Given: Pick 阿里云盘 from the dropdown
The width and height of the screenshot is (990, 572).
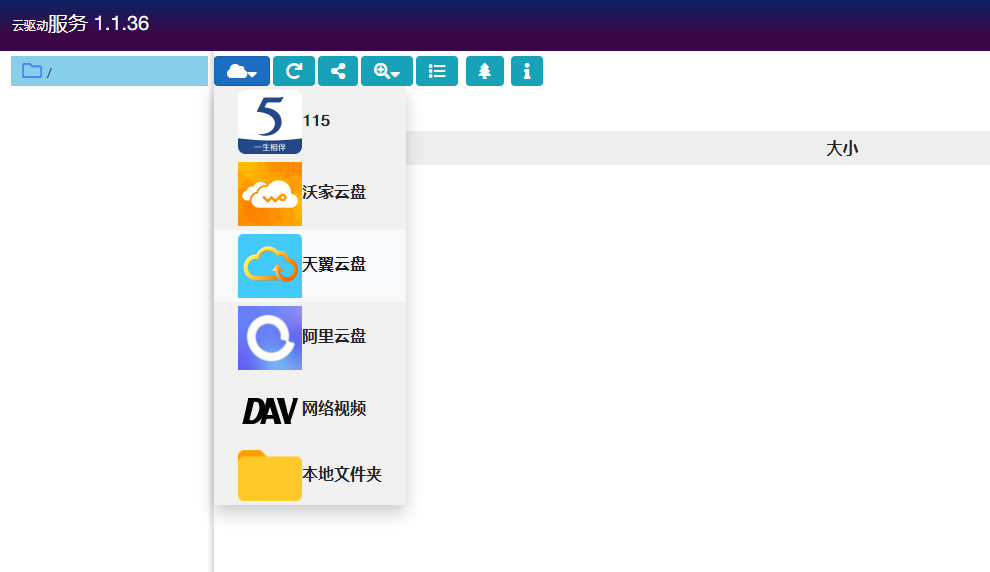Looking at the screenshot, I should pyautogui.click(x=310, y=338).
